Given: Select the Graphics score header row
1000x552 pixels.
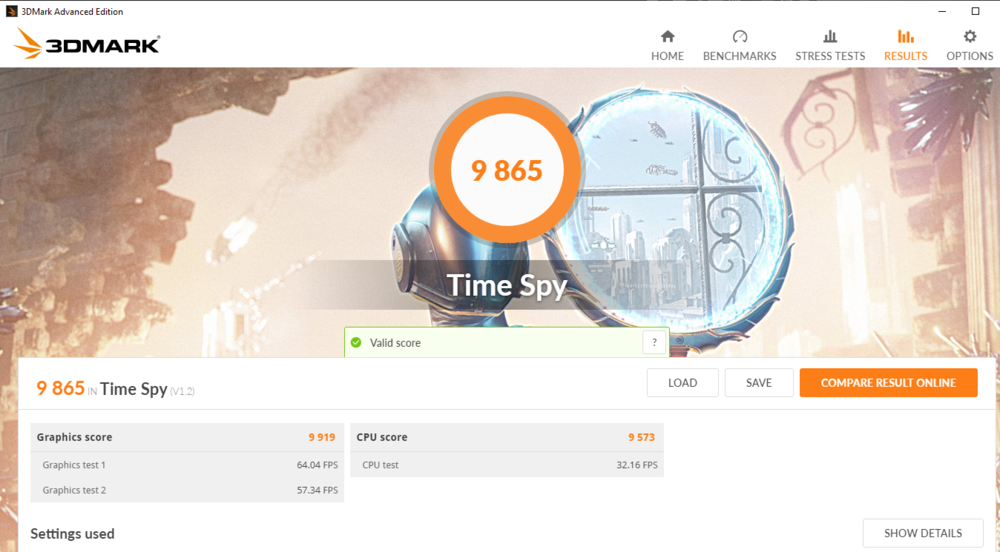Looking at the screenshot, I should coord(187,437).
